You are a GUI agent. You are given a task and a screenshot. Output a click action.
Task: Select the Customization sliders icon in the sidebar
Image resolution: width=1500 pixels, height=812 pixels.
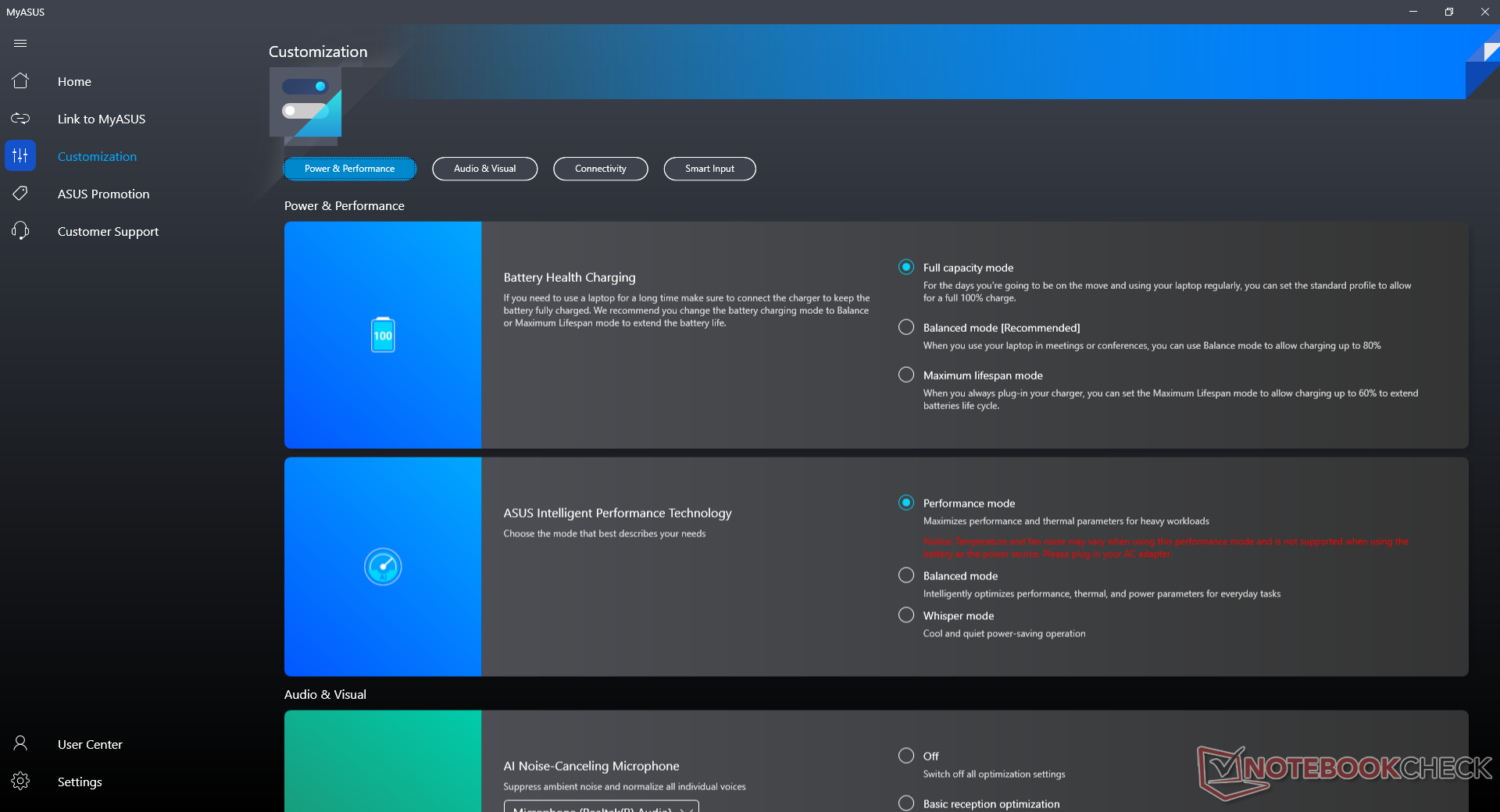[x=20, y=156]
